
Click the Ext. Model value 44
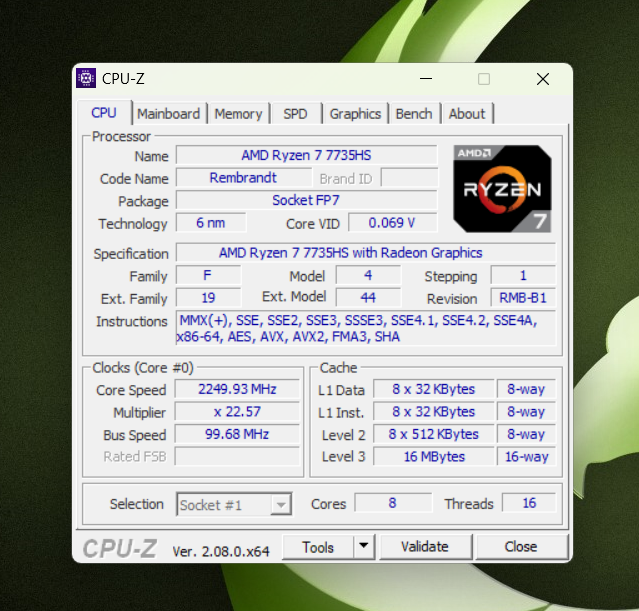[368, 298]
